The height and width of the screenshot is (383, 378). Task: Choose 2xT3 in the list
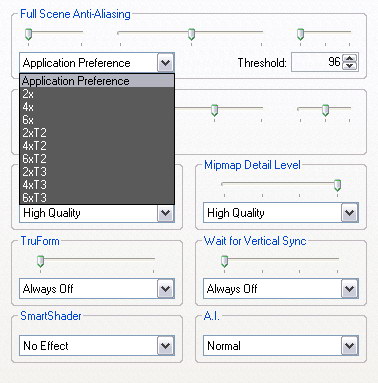click(x=97, y=172)
